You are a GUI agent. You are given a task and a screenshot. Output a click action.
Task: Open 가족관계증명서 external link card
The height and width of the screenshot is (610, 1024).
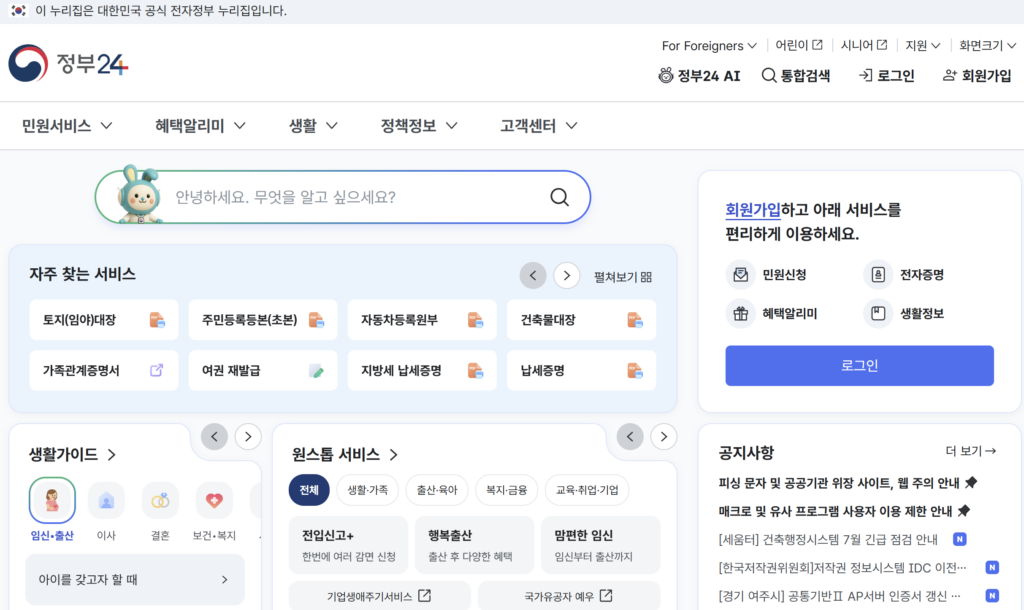(104, 370)
